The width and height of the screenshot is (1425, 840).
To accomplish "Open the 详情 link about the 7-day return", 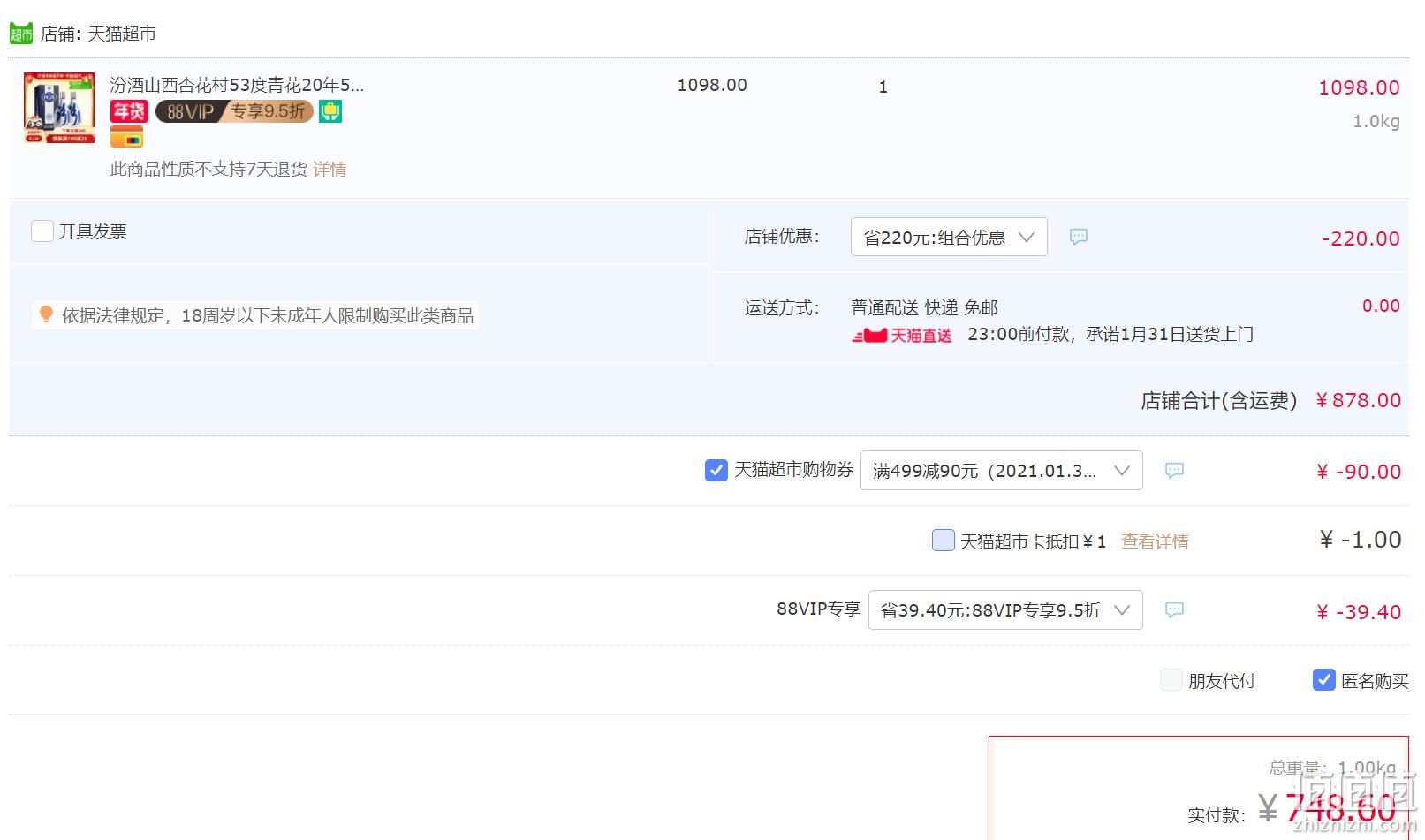I will click(330, 169).
